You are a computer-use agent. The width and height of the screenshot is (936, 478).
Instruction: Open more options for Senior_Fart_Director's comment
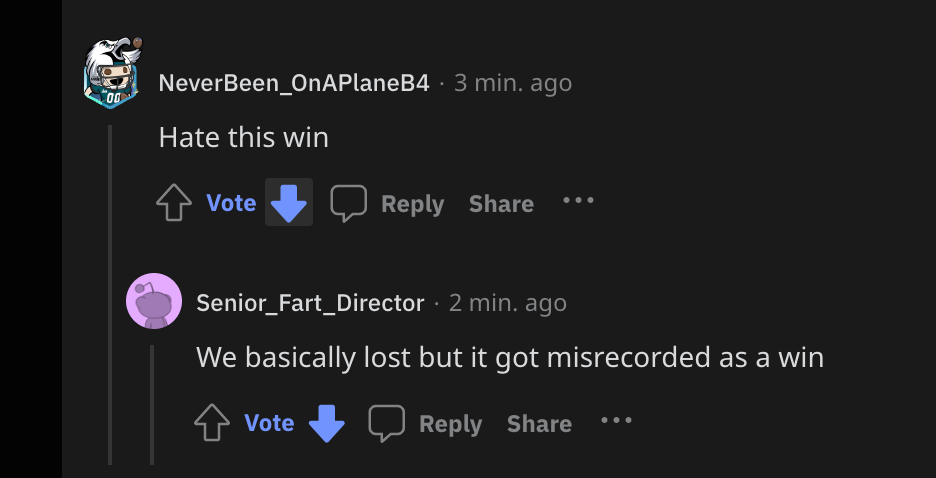tap(616, 421)
